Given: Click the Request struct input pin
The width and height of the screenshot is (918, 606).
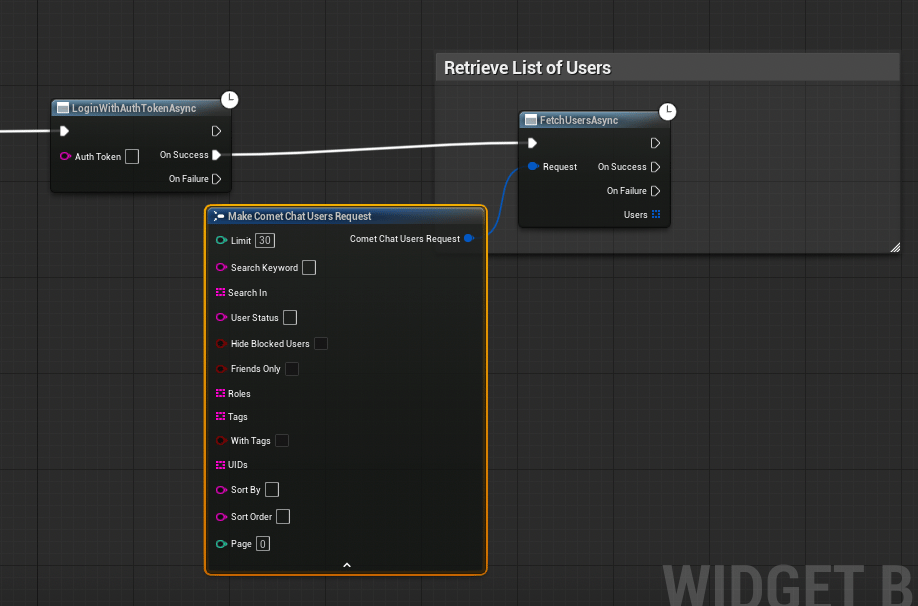Looking at the screenshot, I should click(x=533, y=166).
